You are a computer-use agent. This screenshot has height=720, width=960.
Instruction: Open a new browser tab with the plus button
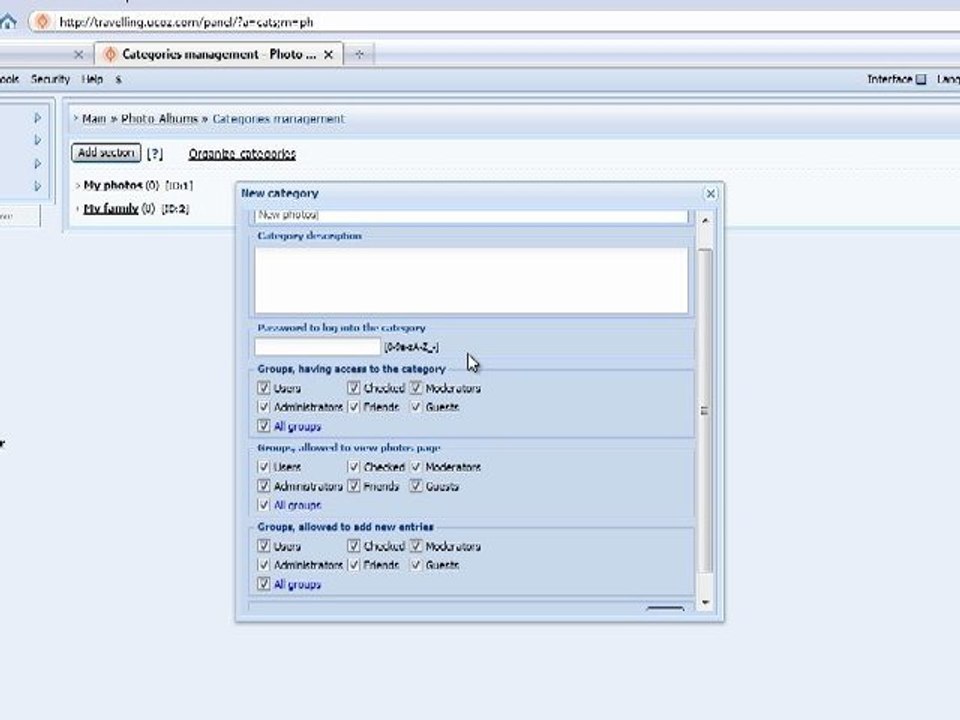(359, 54)
